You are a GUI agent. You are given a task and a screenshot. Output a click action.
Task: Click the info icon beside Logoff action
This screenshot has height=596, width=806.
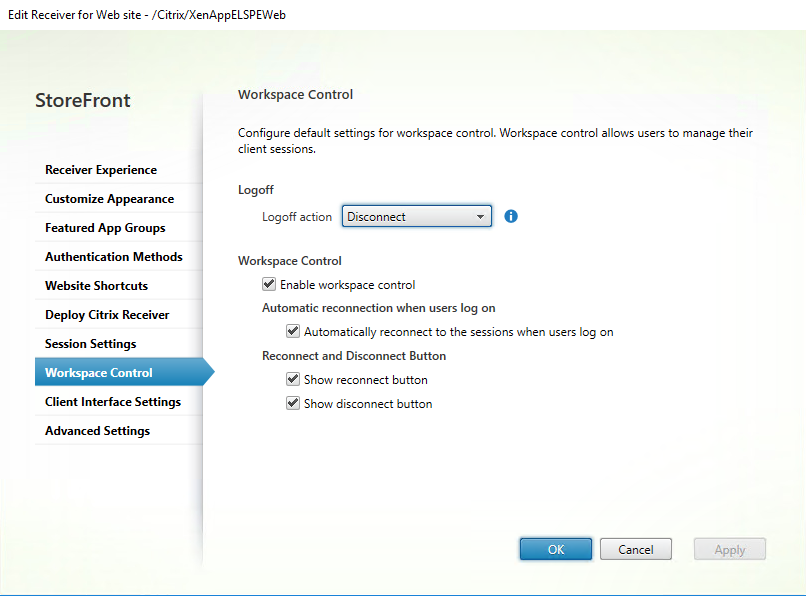click(511, 216)
